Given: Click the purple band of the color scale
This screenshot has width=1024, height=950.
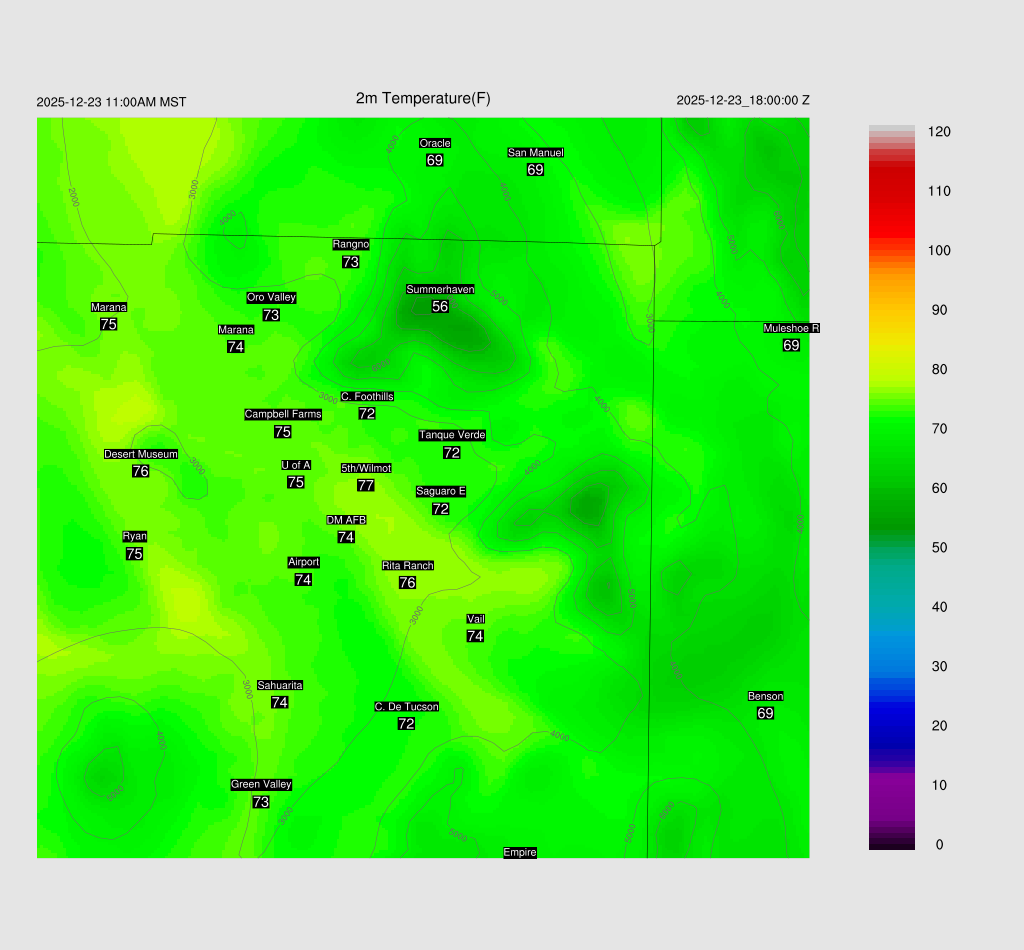Looking at the screenshot, I should 892,790.
